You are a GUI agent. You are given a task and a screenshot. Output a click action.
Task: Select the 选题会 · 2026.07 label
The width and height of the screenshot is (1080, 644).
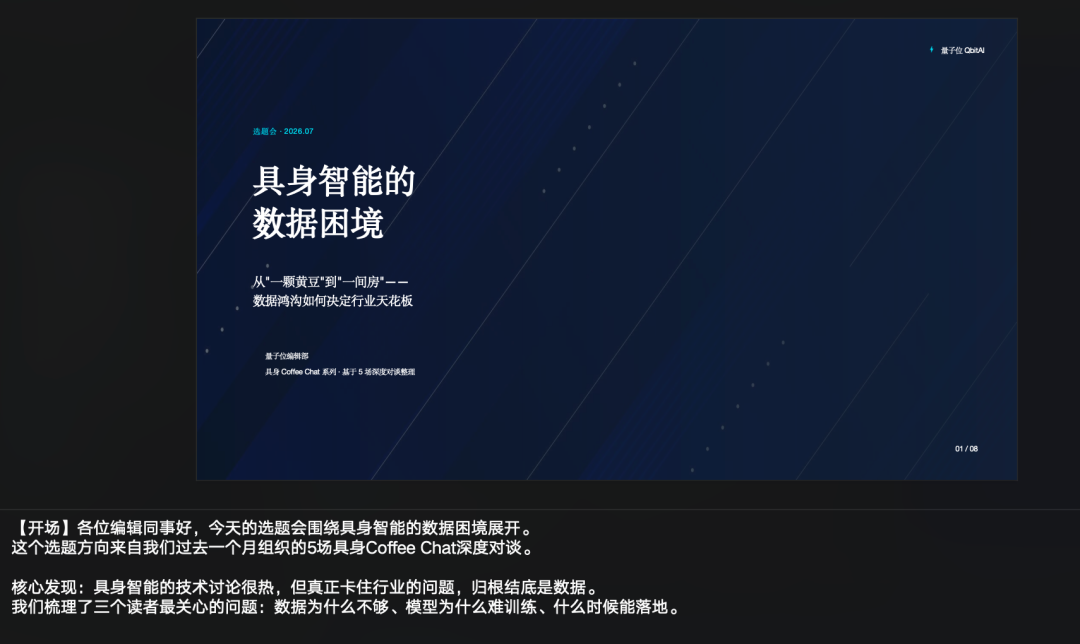[282, 131]
